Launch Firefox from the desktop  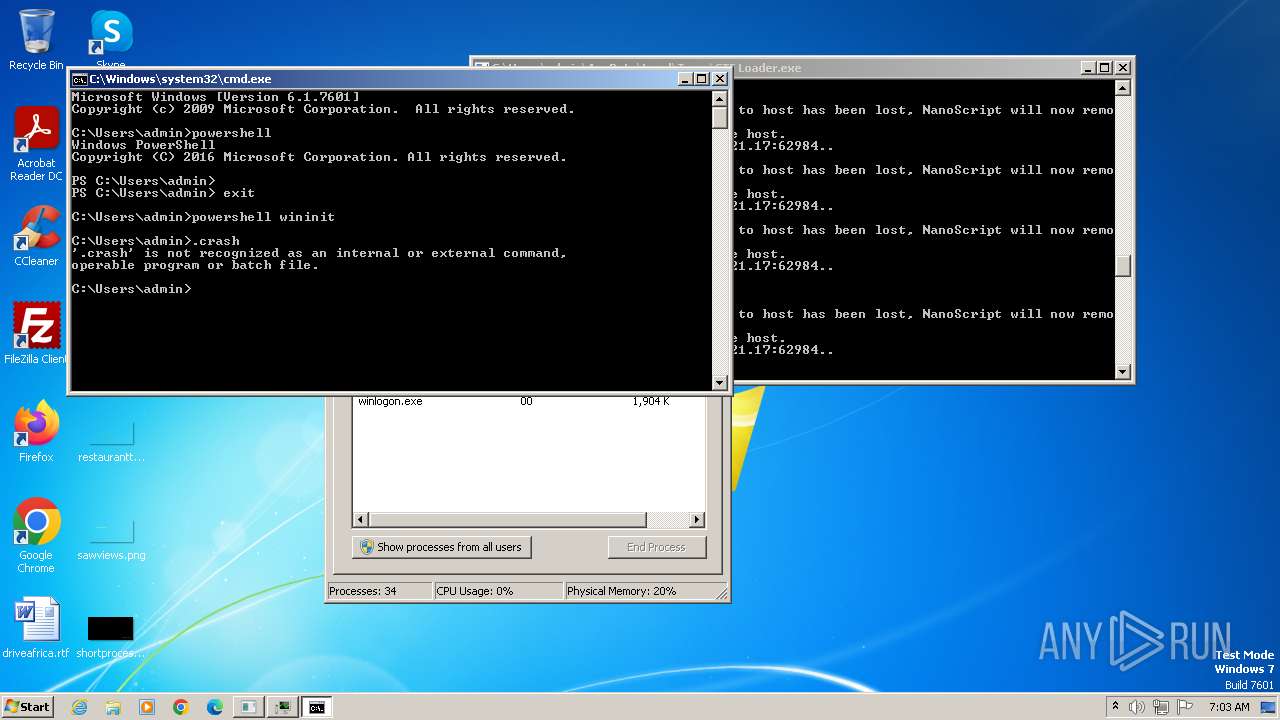click(x=36, y=432)
